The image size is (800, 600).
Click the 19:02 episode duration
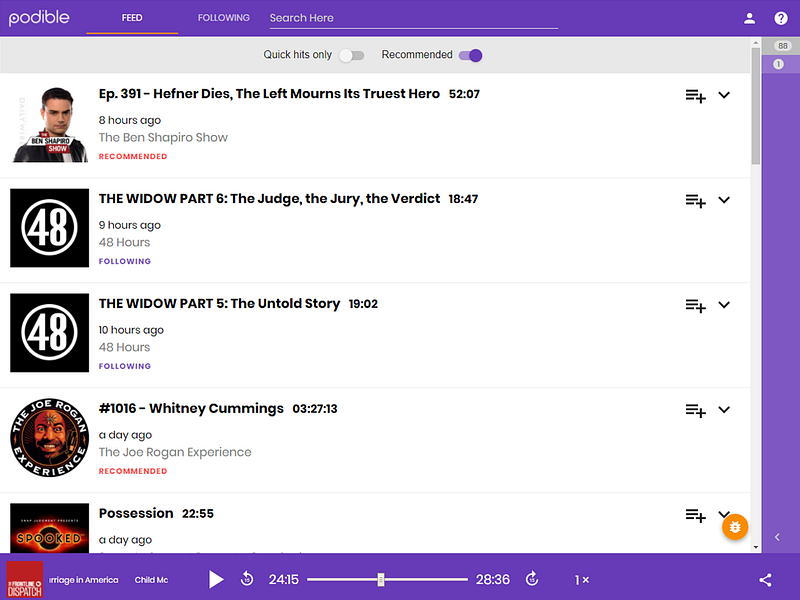pyautogui.click(x=363, y=304)
